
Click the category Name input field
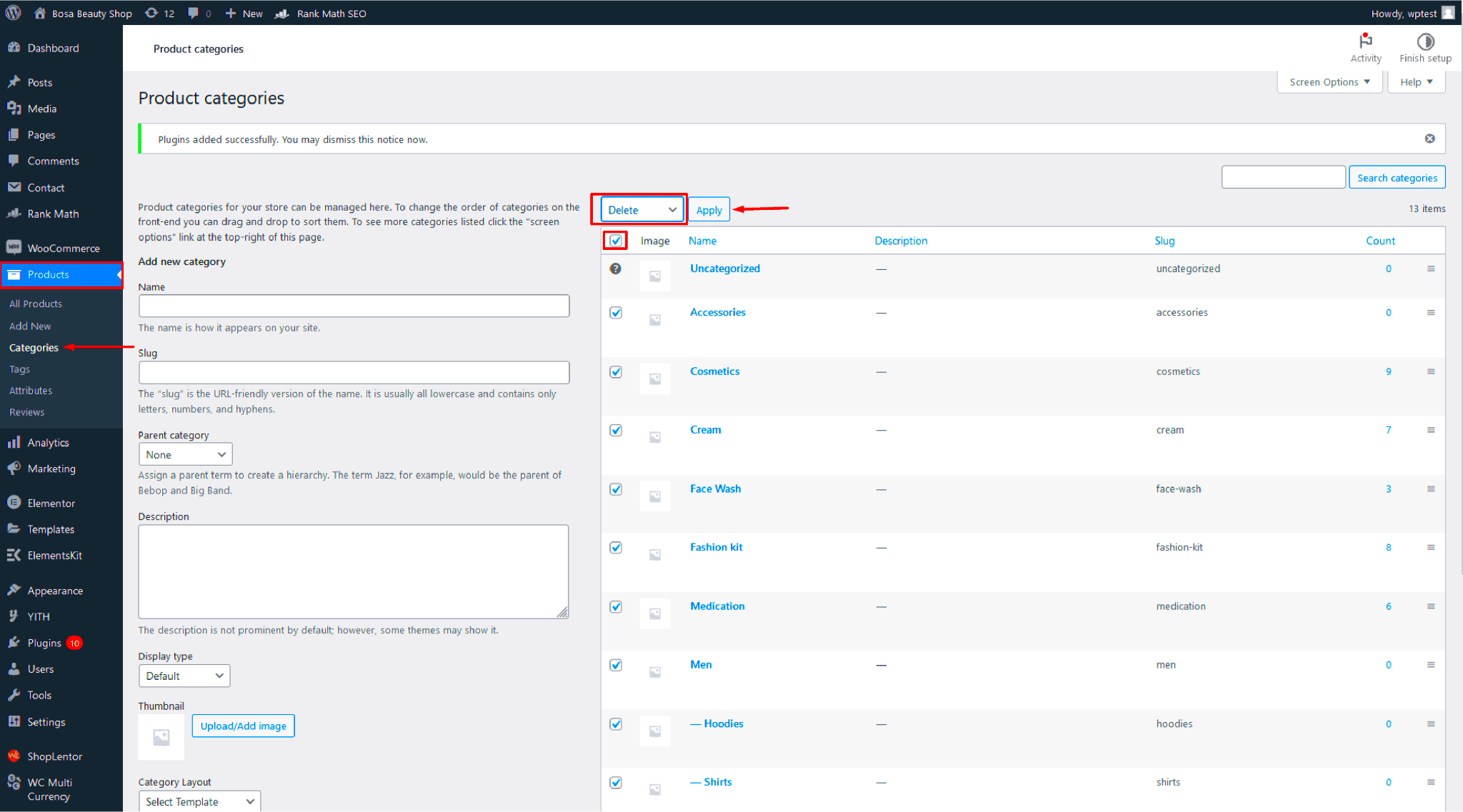pos(354,306)
